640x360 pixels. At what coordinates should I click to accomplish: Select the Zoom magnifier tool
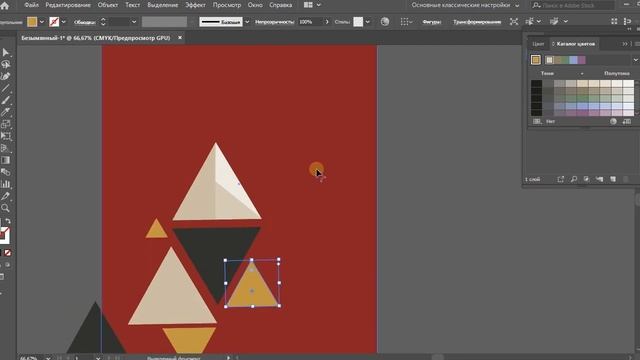pos(6,208)
